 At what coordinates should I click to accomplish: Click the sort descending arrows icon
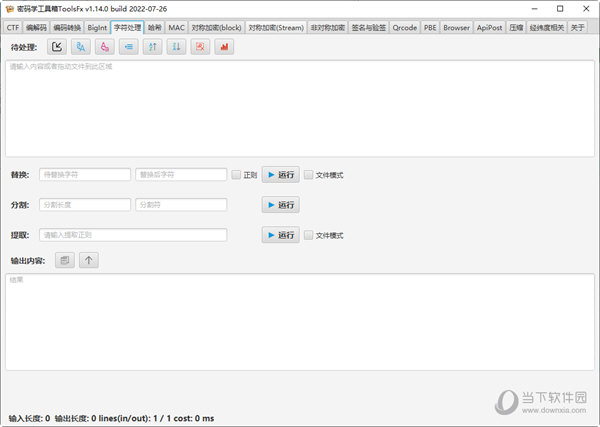176,47
